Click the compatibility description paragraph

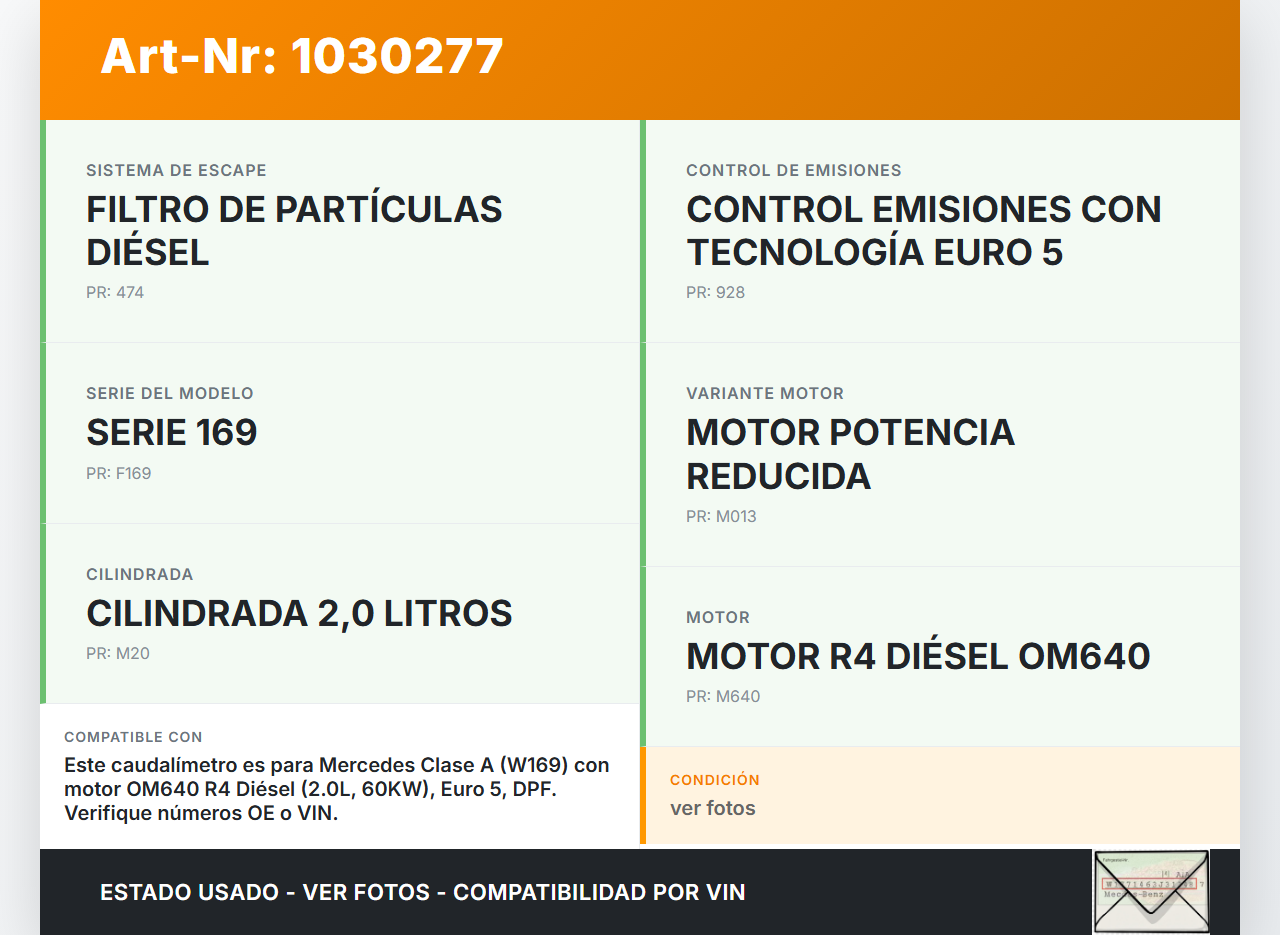pos(337,789)
